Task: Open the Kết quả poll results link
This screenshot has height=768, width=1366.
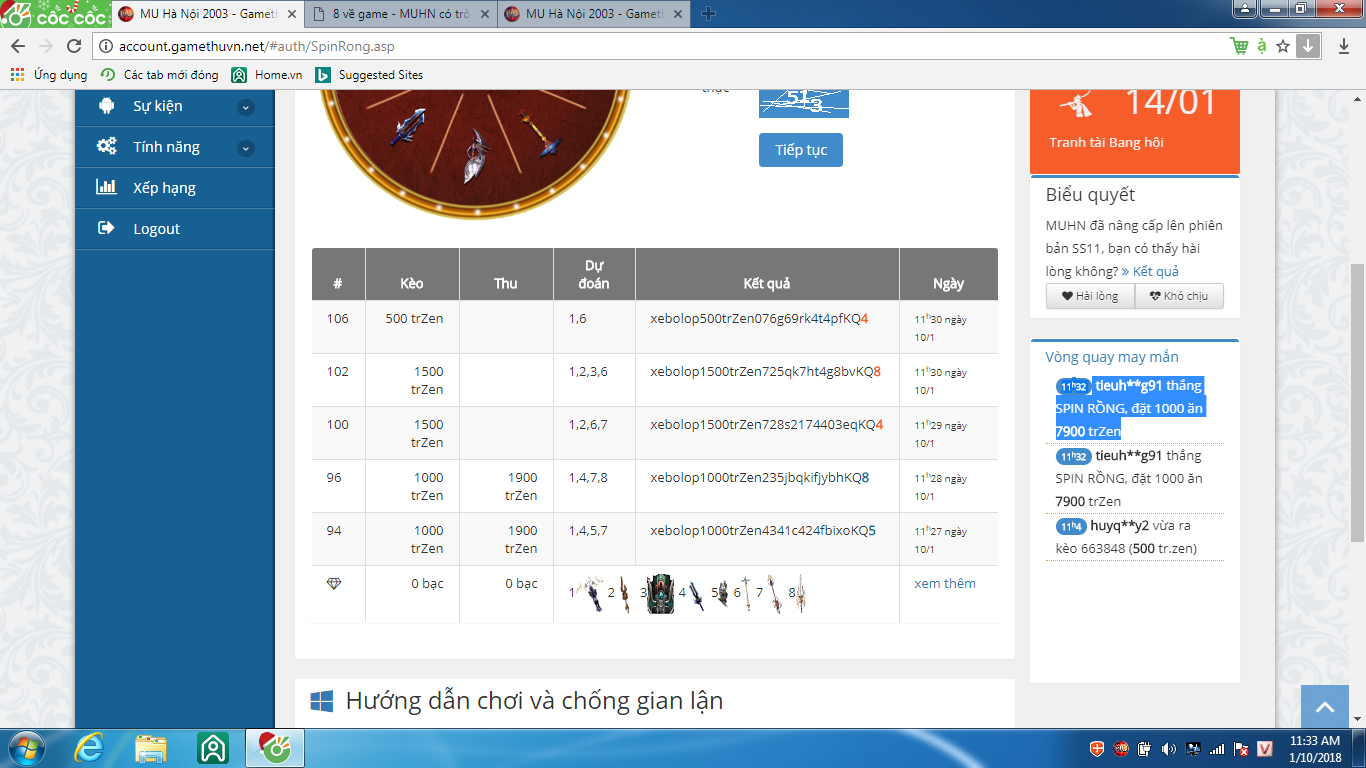Action: tap(1150, 271)
